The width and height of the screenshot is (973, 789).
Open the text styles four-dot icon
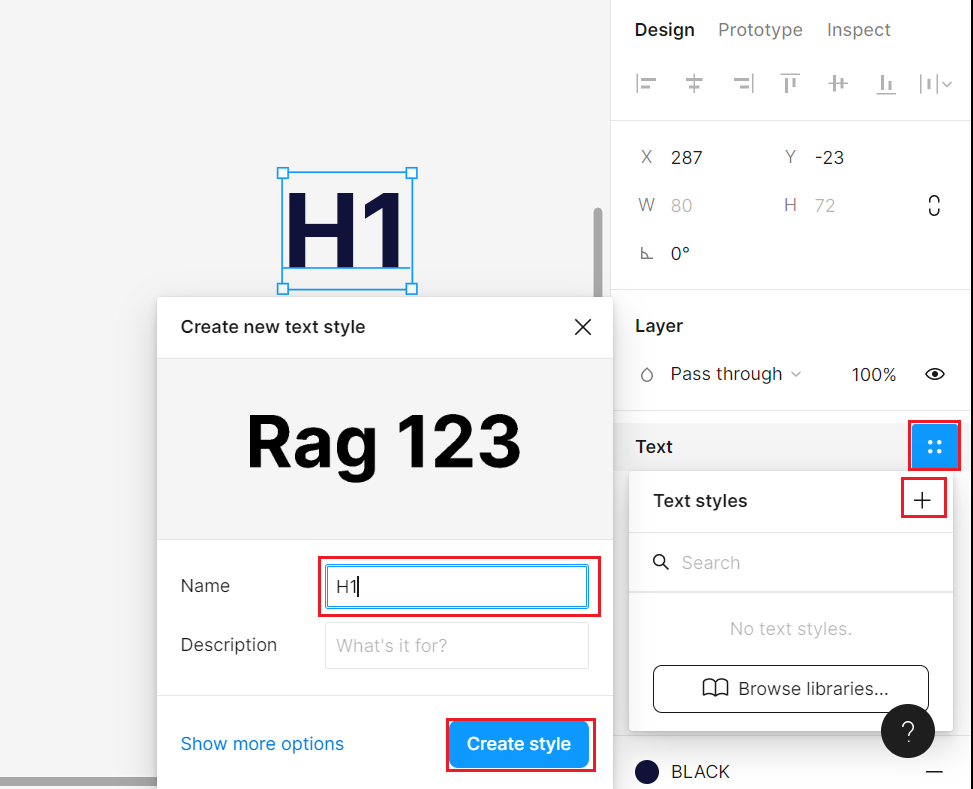pyautogui.click(x=935, y=447)
